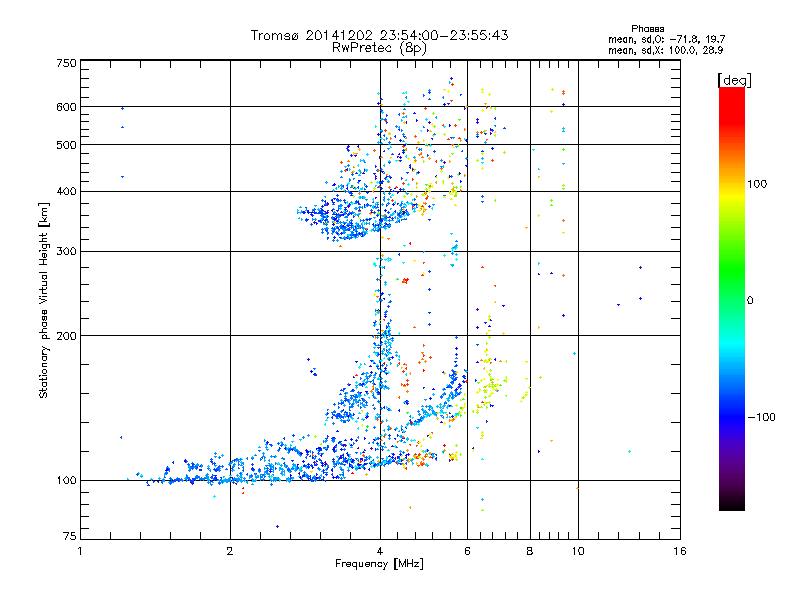Viewport: 800px width, 600px height.
Task: Click the frequency axis tick label "4"
Action: [380, 551]
